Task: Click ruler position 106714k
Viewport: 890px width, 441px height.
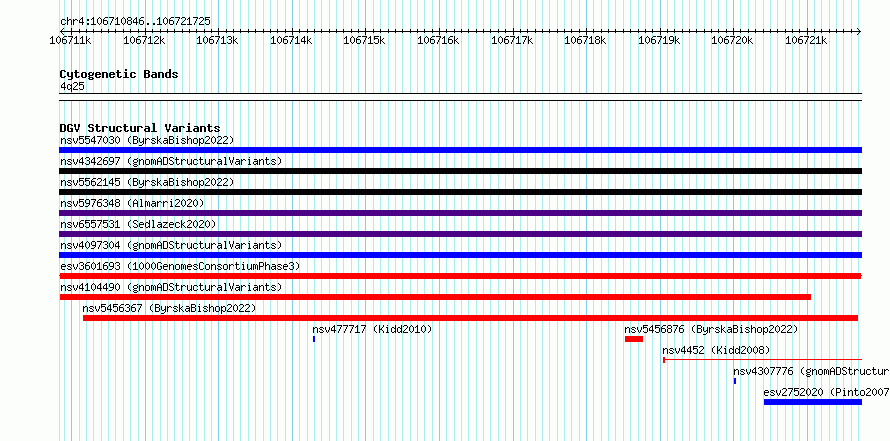Action: pos(292,40)
